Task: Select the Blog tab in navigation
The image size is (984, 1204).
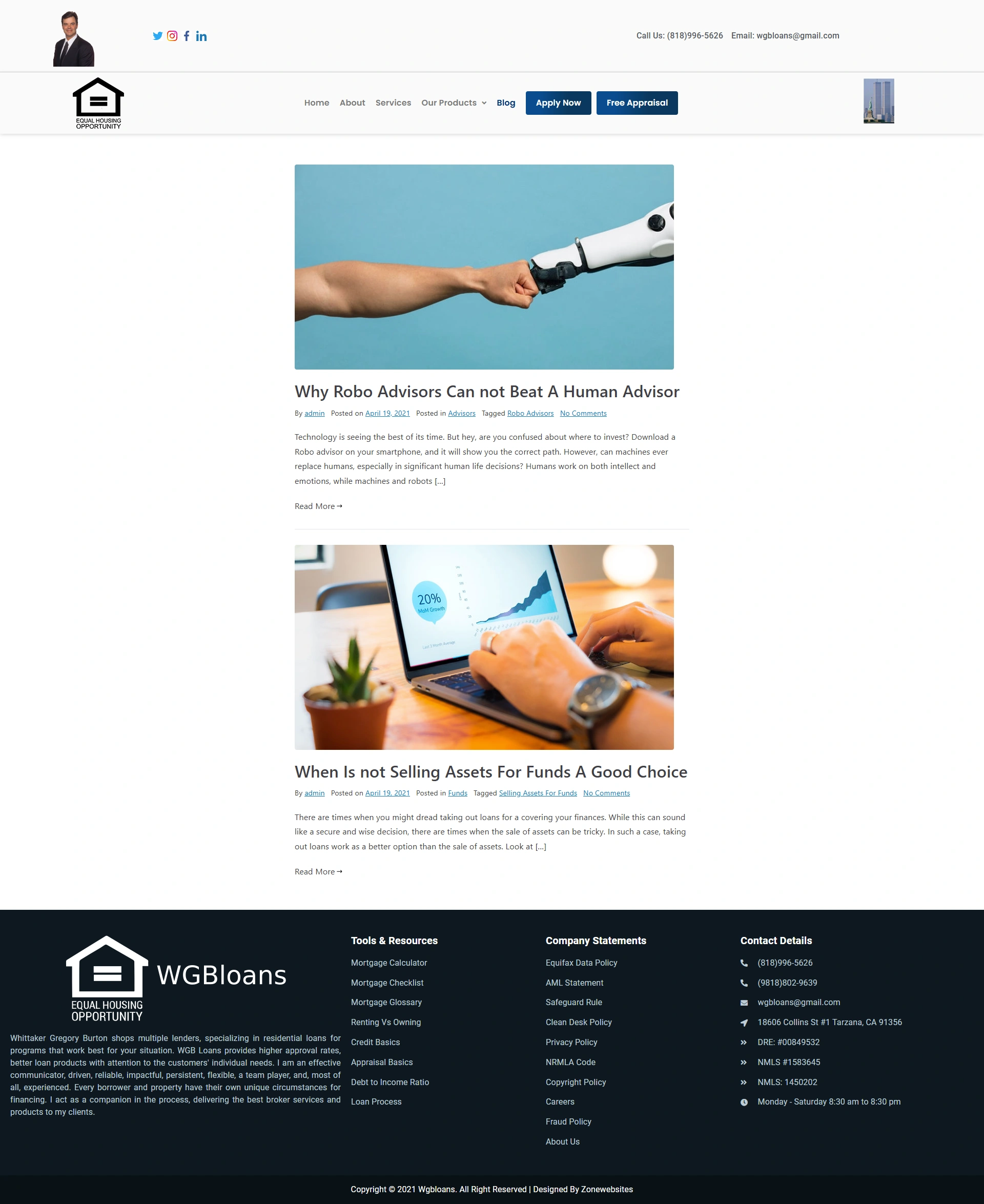Action: [506, 102]
